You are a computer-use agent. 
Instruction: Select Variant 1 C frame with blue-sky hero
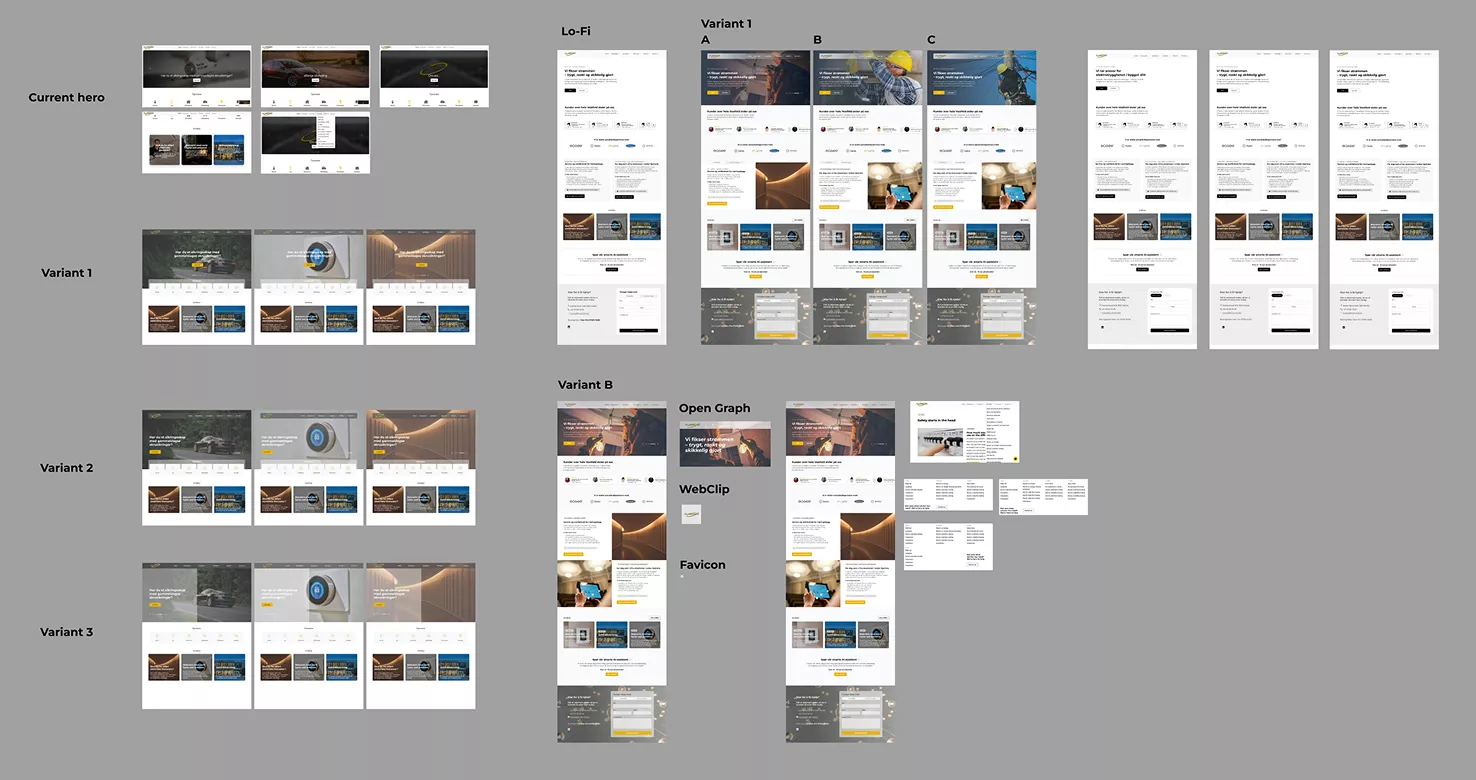(x=982, y=197)
